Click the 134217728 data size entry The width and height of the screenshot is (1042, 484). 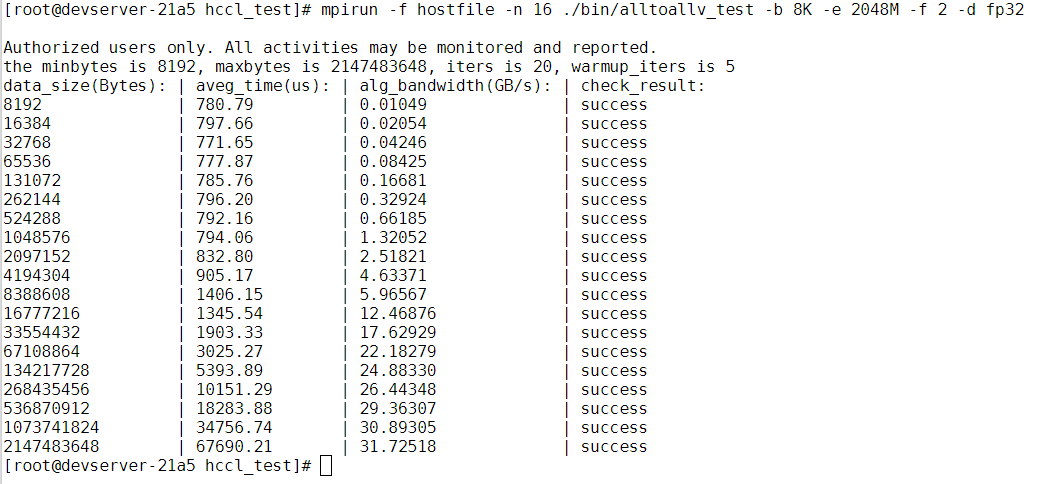pyautogui.click(x=46, y=370)
